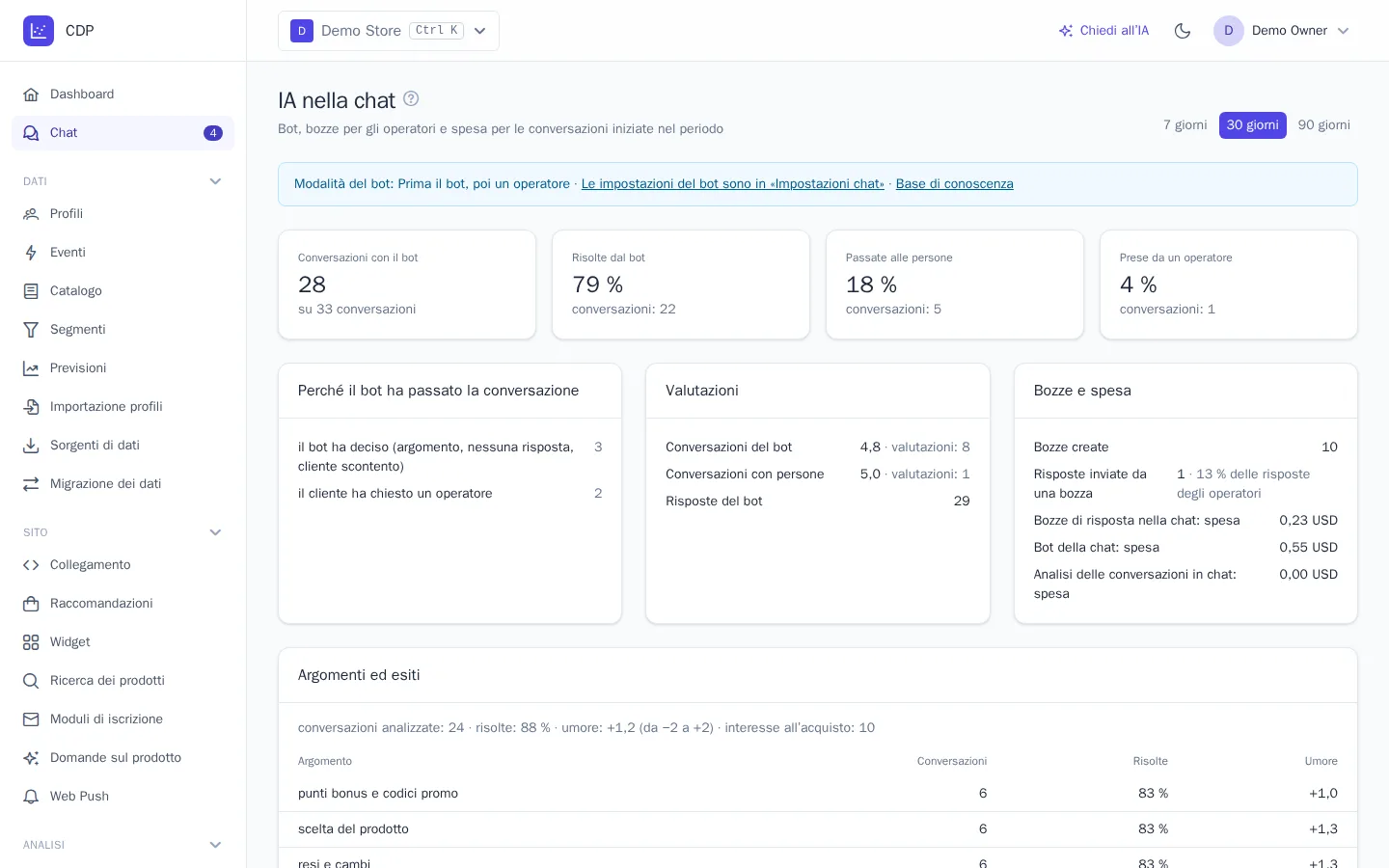Open the Collegamento code brackets icon
Viewport: 1389px width, 868px height.
(31, 565)
